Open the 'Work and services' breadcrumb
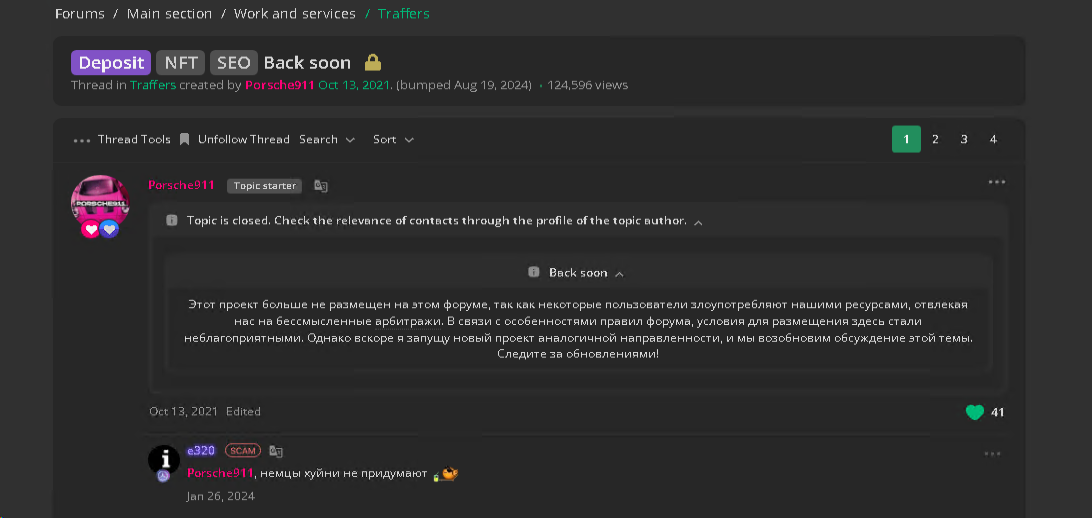Image resolution: width=1092 pixels, height=518 pixels. coord(294,14)
